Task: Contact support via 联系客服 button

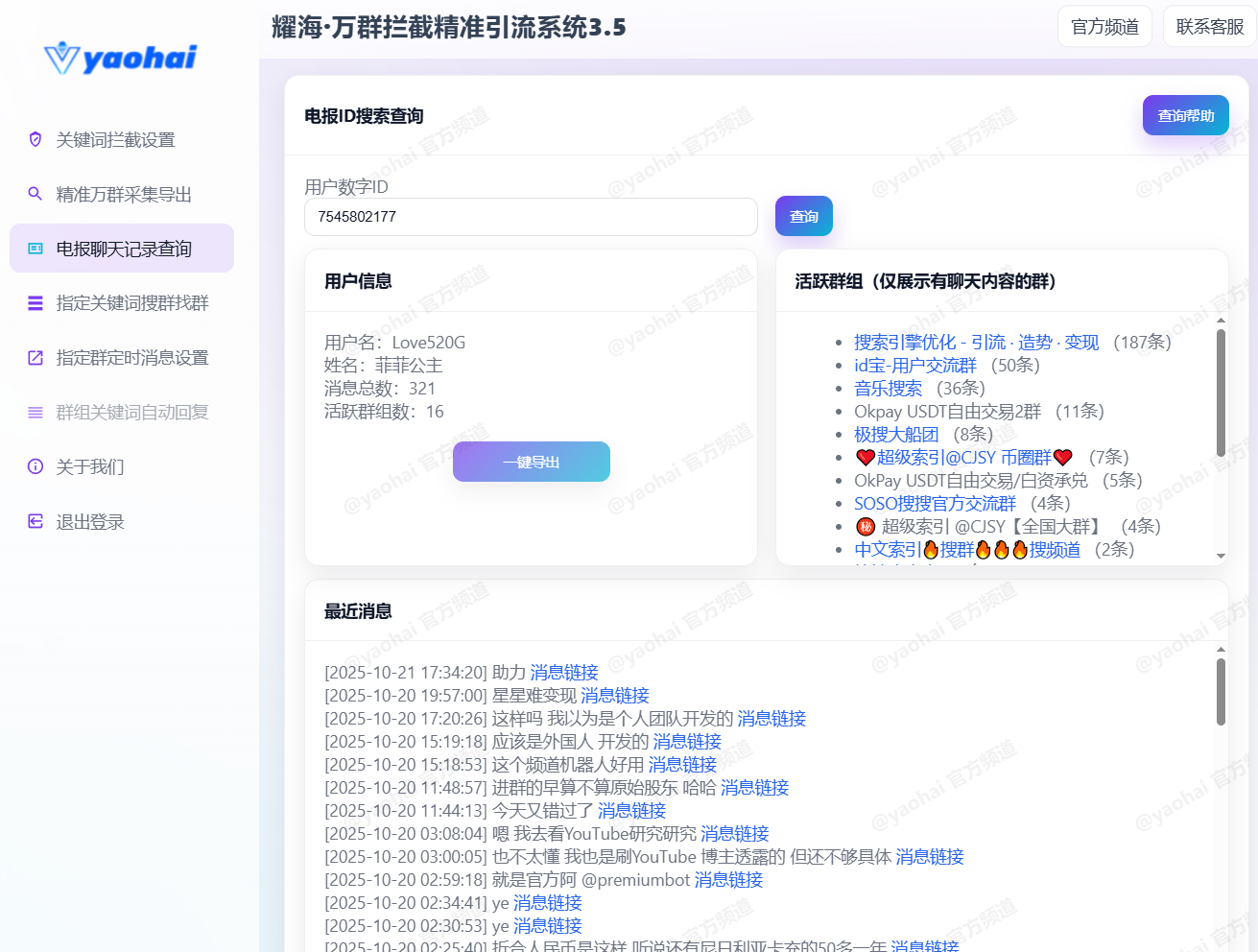Action: (1209, 27)
